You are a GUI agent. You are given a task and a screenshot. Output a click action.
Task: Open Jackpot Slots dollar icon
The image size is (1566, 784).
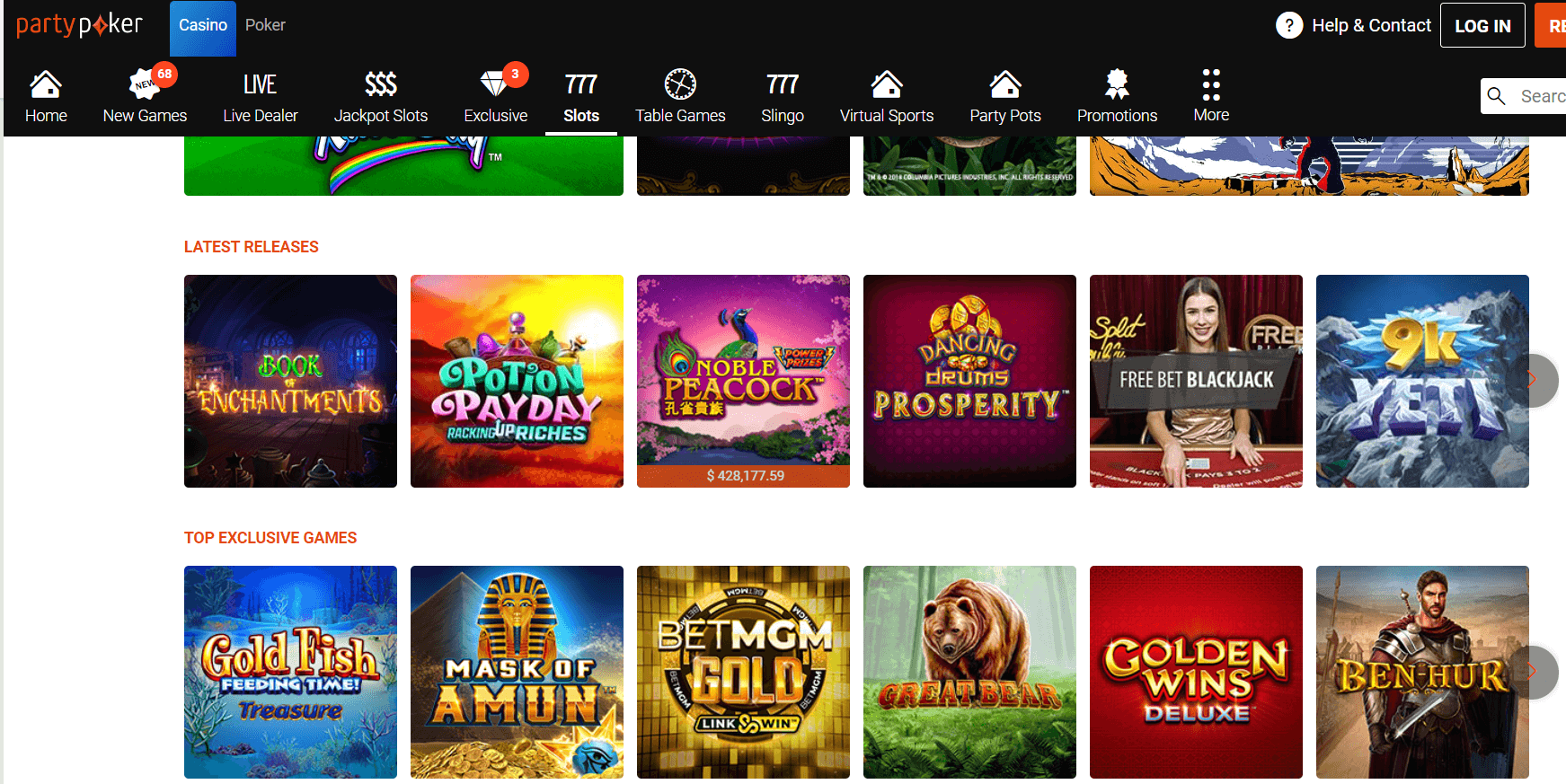click(x=381, y=84)
